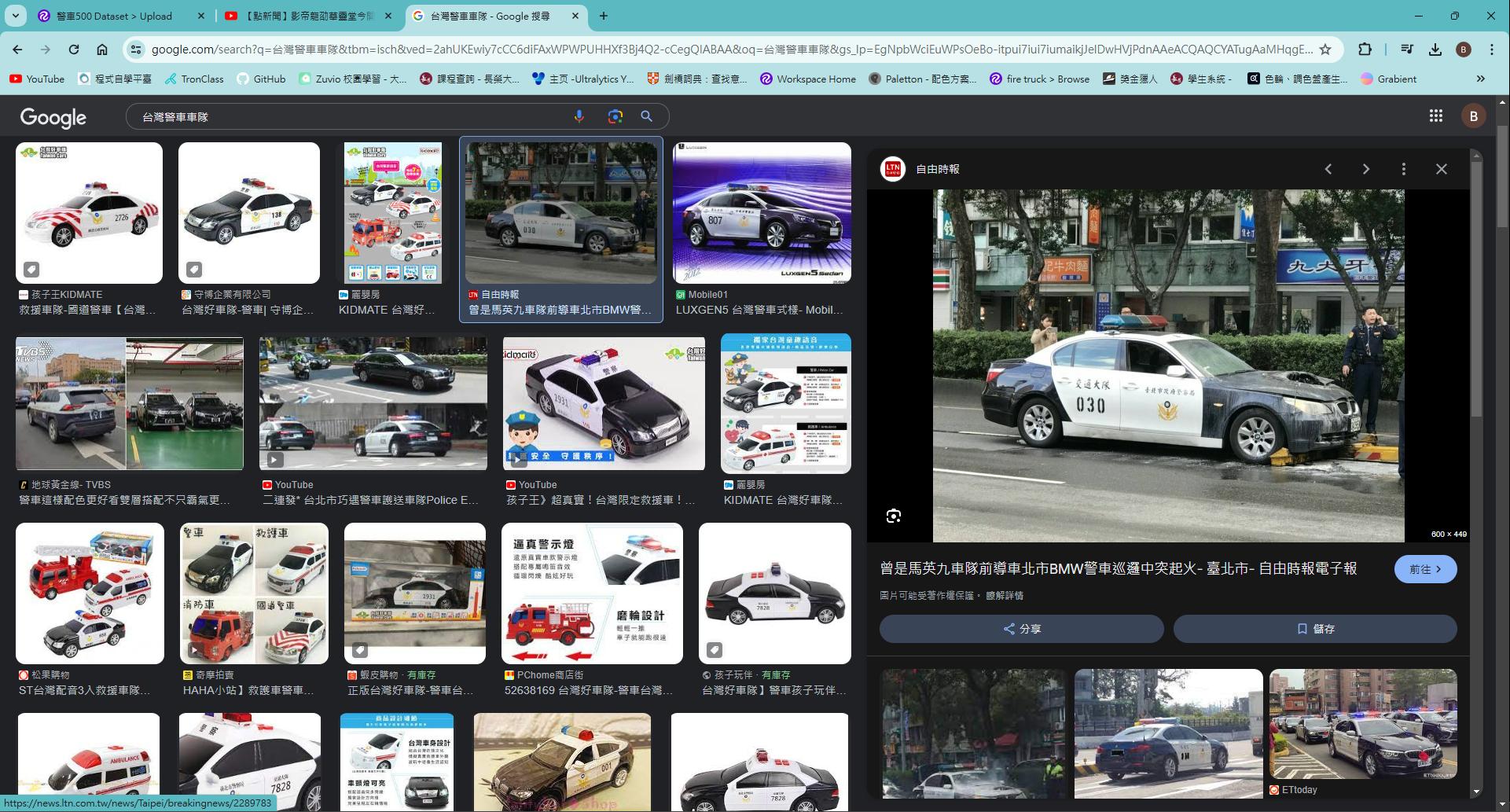Screen dimensions: 1510x812
Task: Click the Google logo
Action: tap(53, 117)
